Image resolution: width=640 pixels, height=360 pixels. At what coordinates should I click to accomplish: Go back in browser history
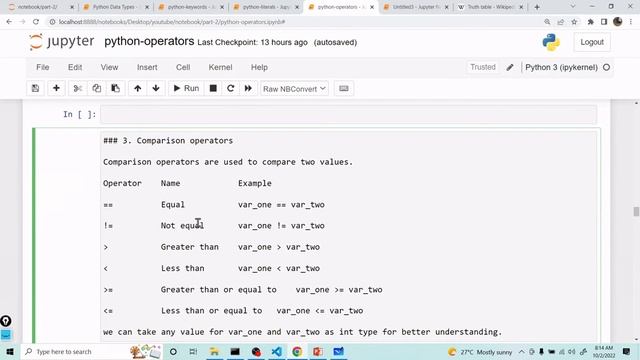[x=9, y=22]
